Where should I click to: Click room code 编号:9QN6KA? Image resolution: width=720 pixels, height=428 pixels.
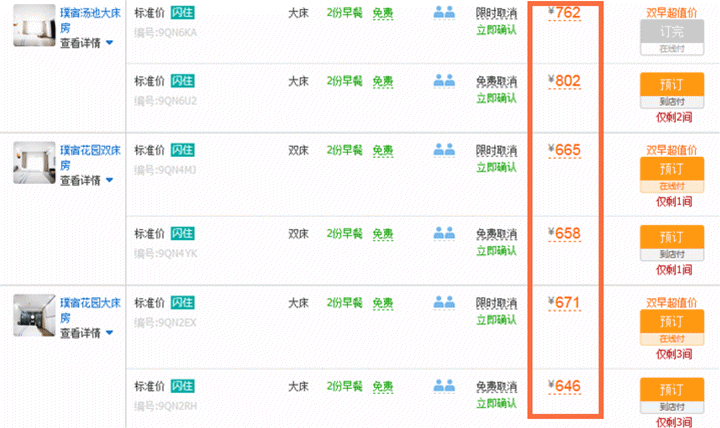[165, 33]
